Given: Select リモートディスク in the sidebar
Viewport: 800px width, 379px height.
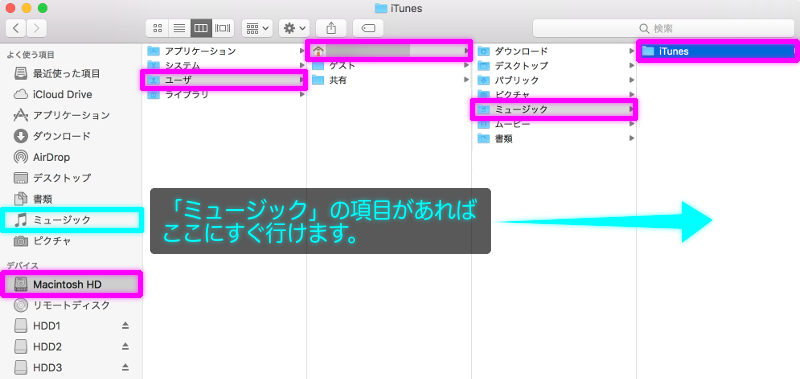Looking at the screenshot, I should [x=71, y=305].
